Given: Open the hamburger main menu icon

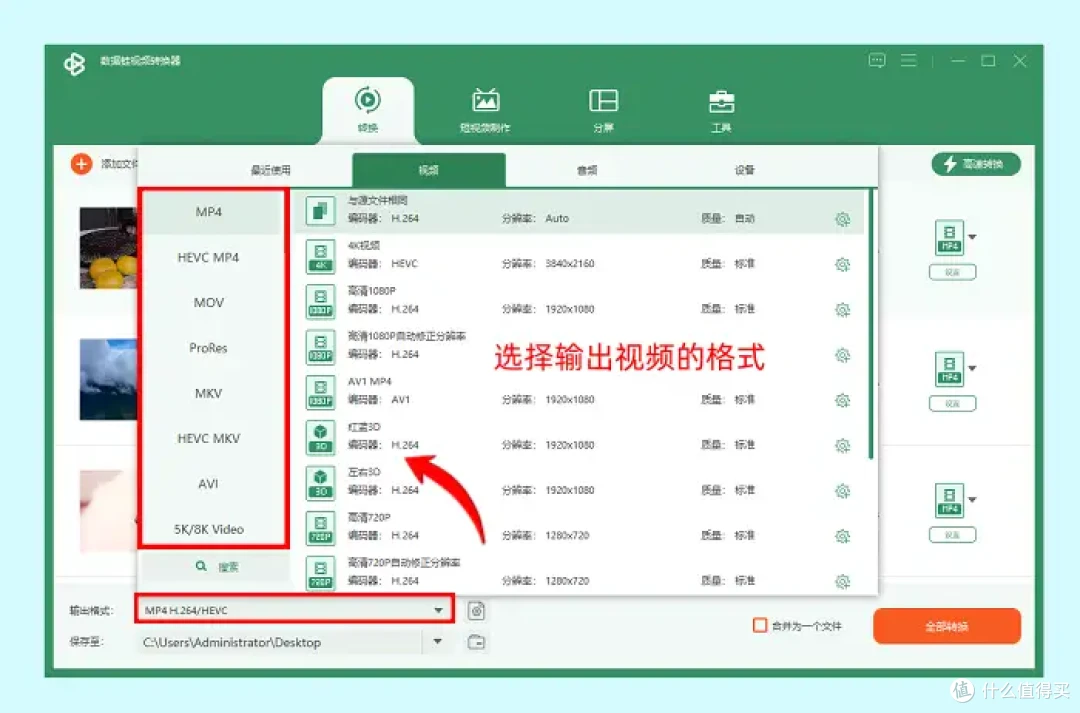Looking at the screenshot, I should [908, 61].
